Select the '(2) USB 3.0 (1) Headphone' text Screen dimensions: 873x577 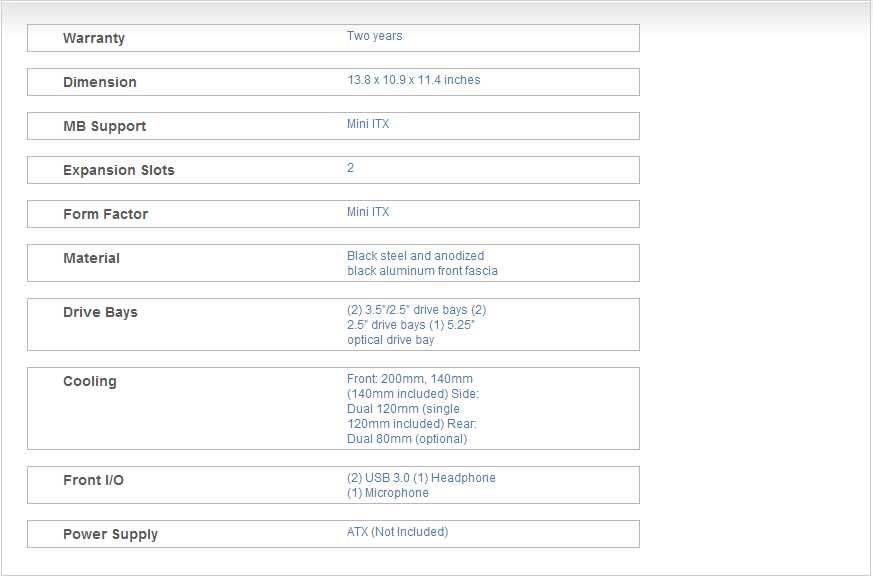click(421, 478)
